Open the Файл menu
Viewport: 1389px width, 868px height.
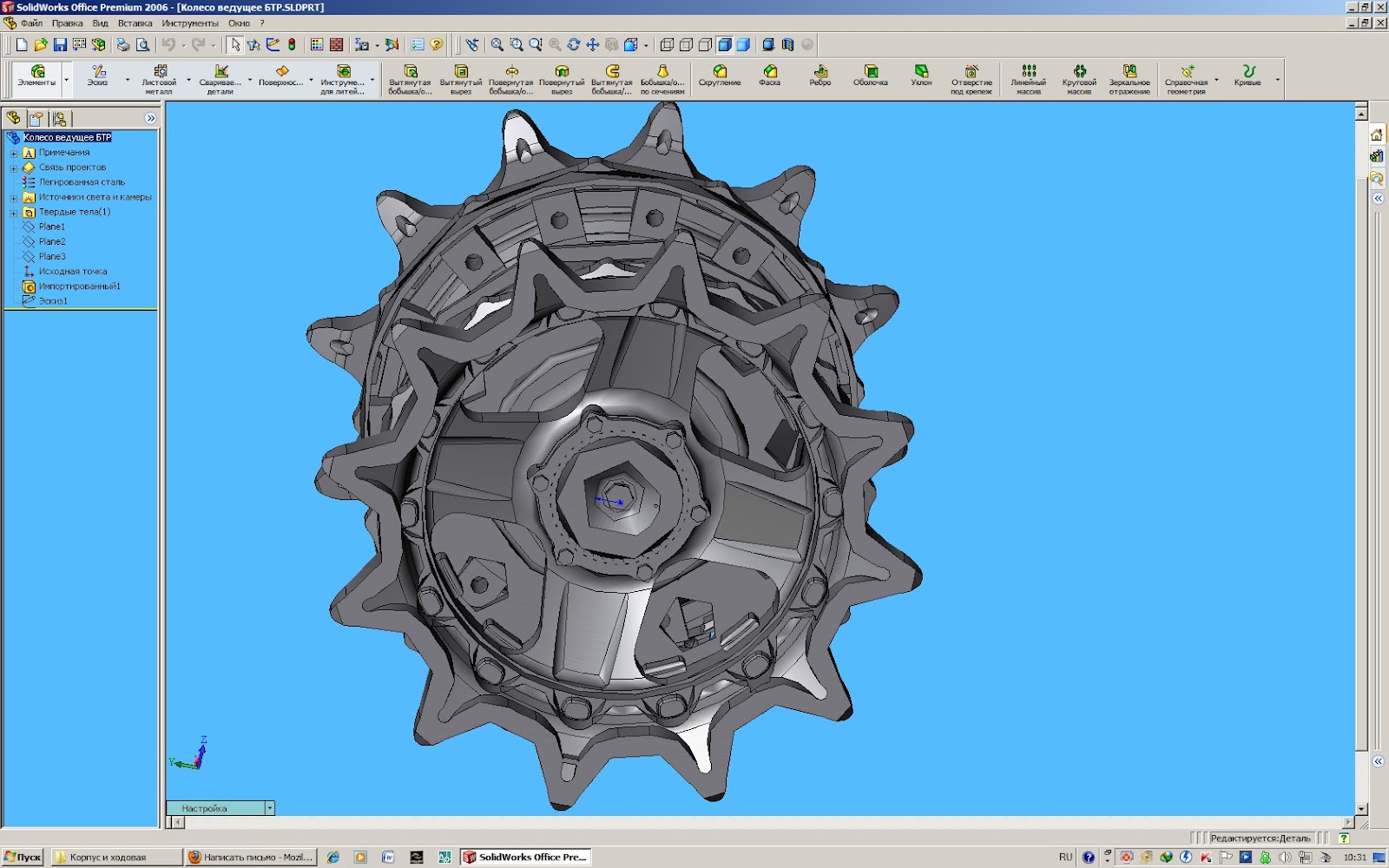tap(32, 23)
